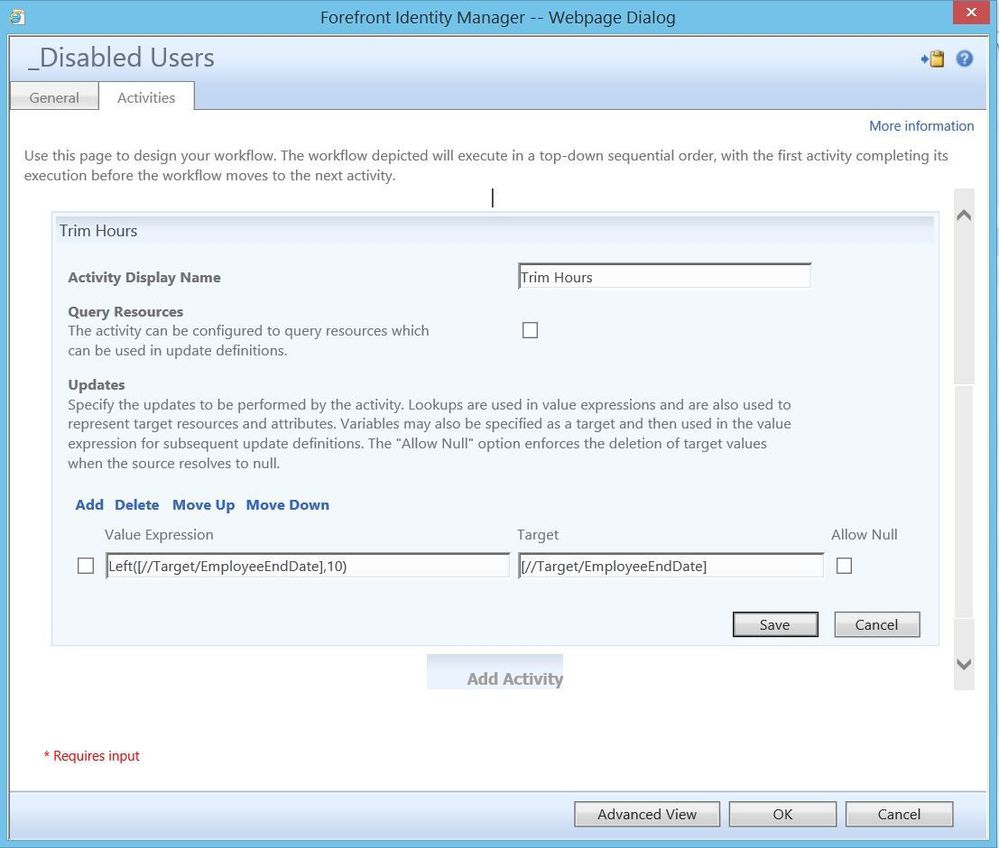Click the bottom Cancel button of the dialog

pyautogui.click(x=899, y=814)
